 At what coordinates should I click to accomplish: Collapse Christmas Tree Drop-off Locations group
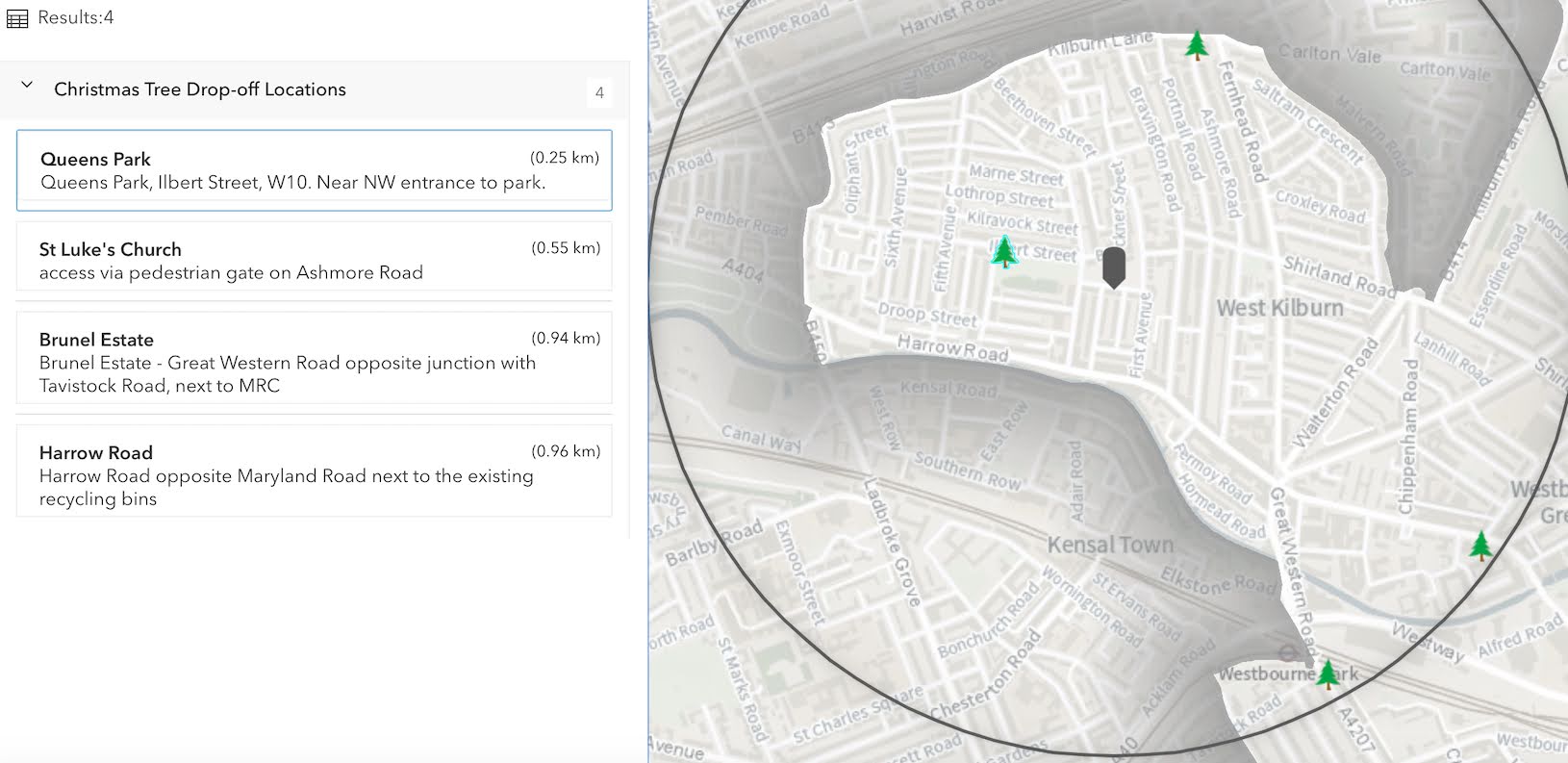coord(27,86)
